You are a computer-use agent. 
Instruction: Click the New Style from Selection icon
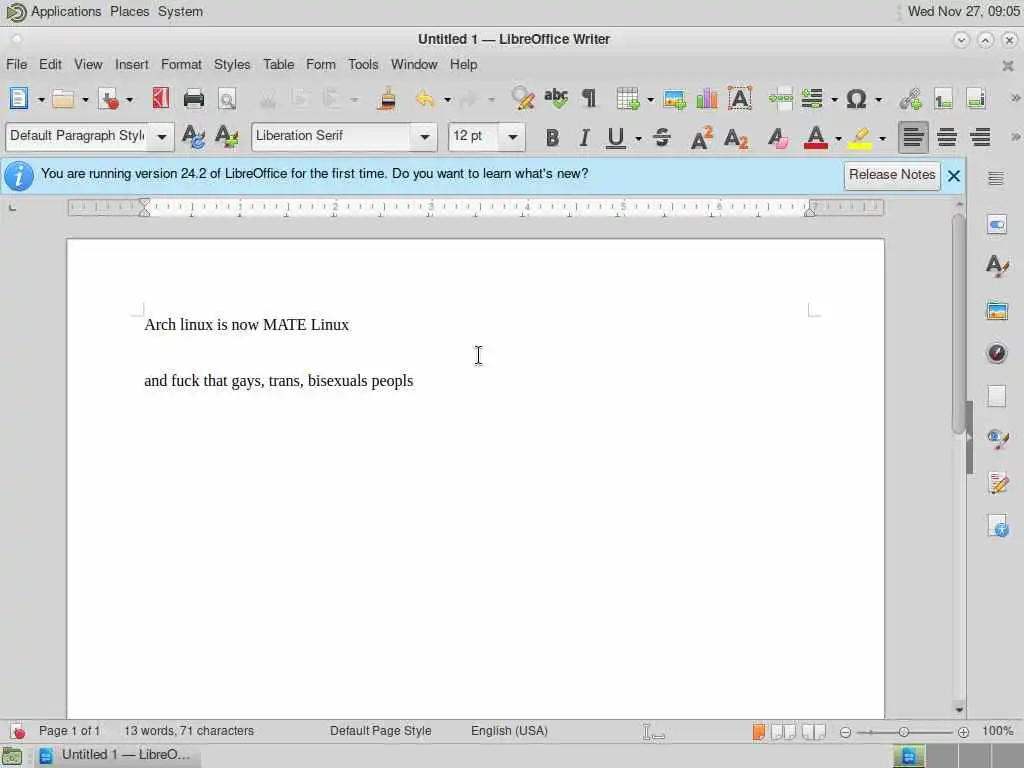tap(226, 137)
